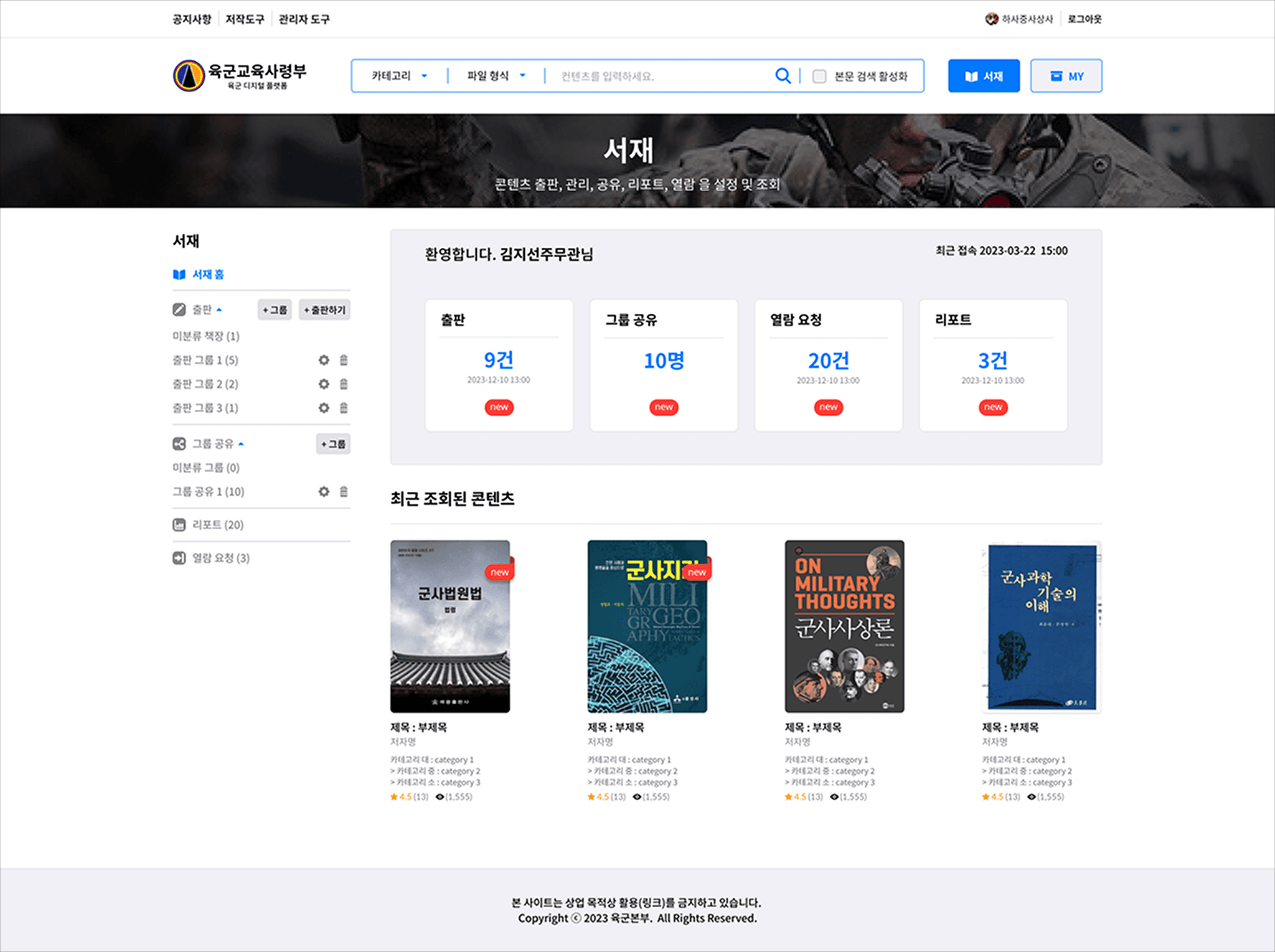This screenshot has width=1275, height=952.
Task: Open 관리자 도구 menu item
Action: pyautogui.click(x=304, y=19)
